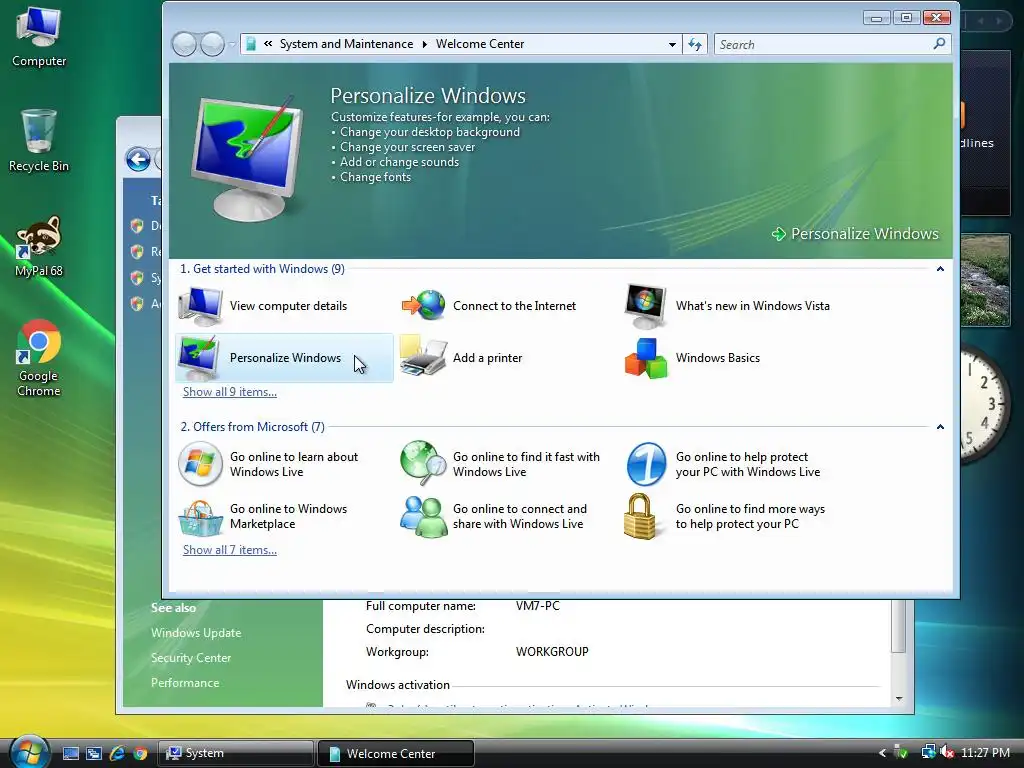Click the Windows Live logo icon
Viewport: 1024px width, 768px height.
200,464
